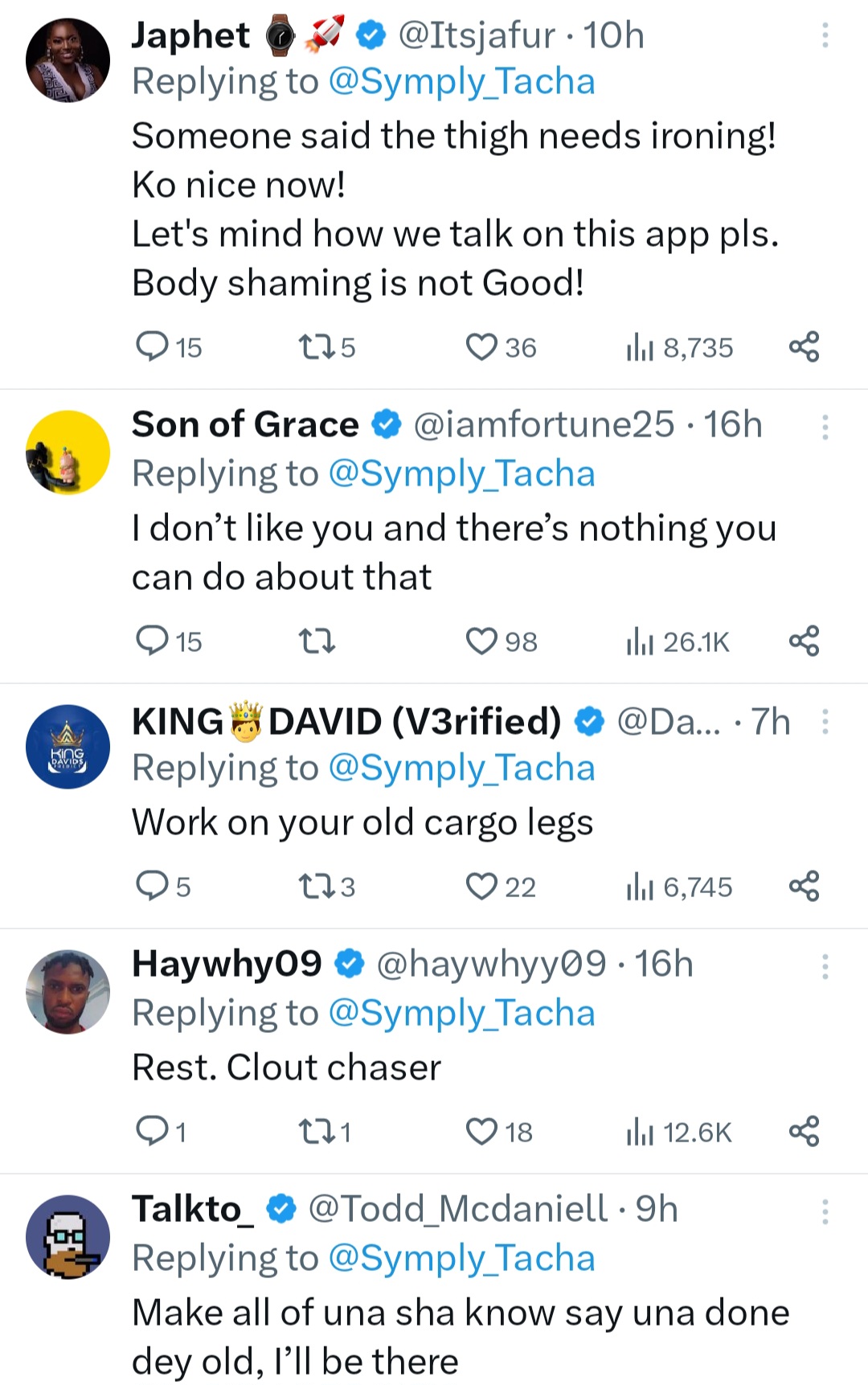This screenshot has height=1385, width=868.
Task: Share Japhet's tweet via share icon
Action: [804, 346]
